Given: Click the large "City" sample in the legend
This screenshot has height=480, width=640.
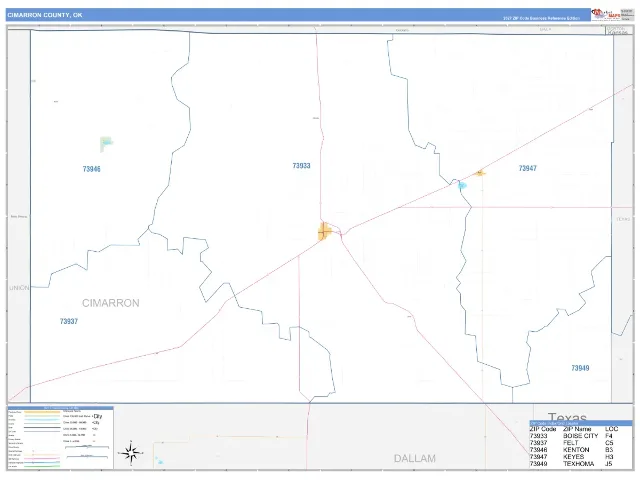Looking at the screenshot, I should [98, 416].
